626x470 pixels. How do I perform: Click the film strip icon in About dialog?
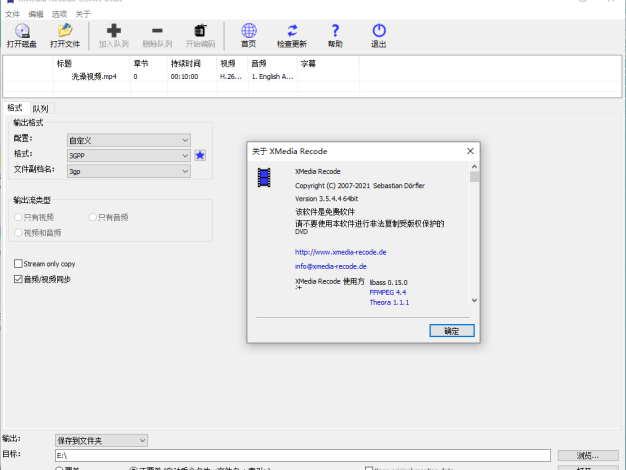tap(264, 178)
